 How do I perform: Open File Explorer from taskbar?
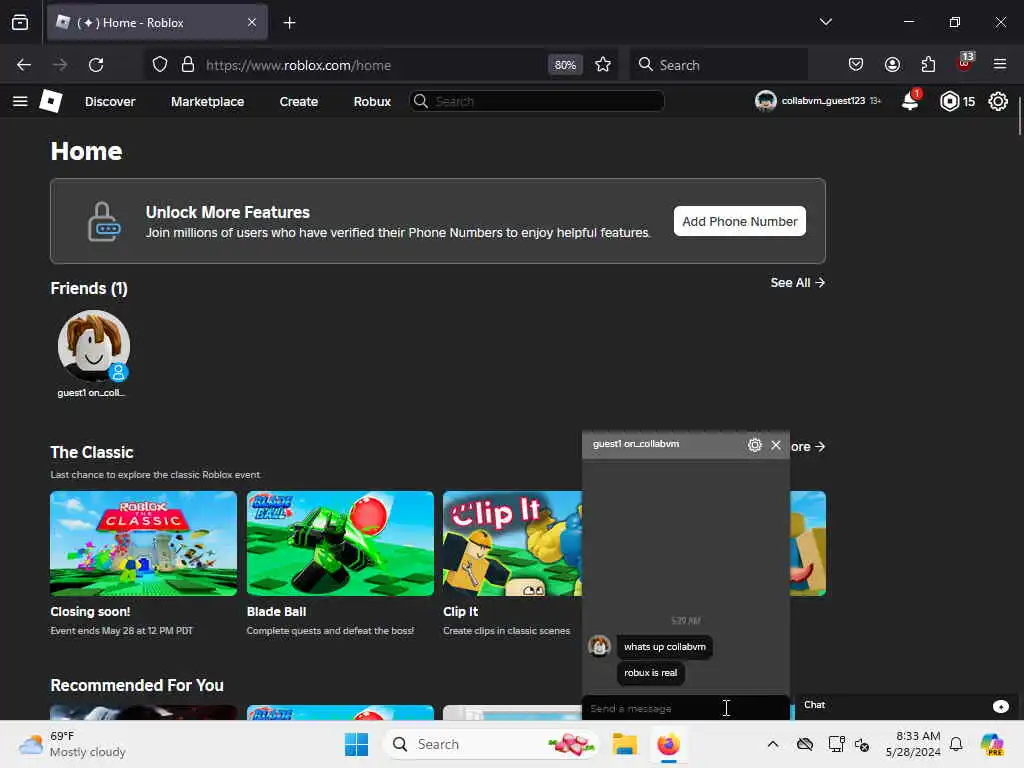(624, 744)
